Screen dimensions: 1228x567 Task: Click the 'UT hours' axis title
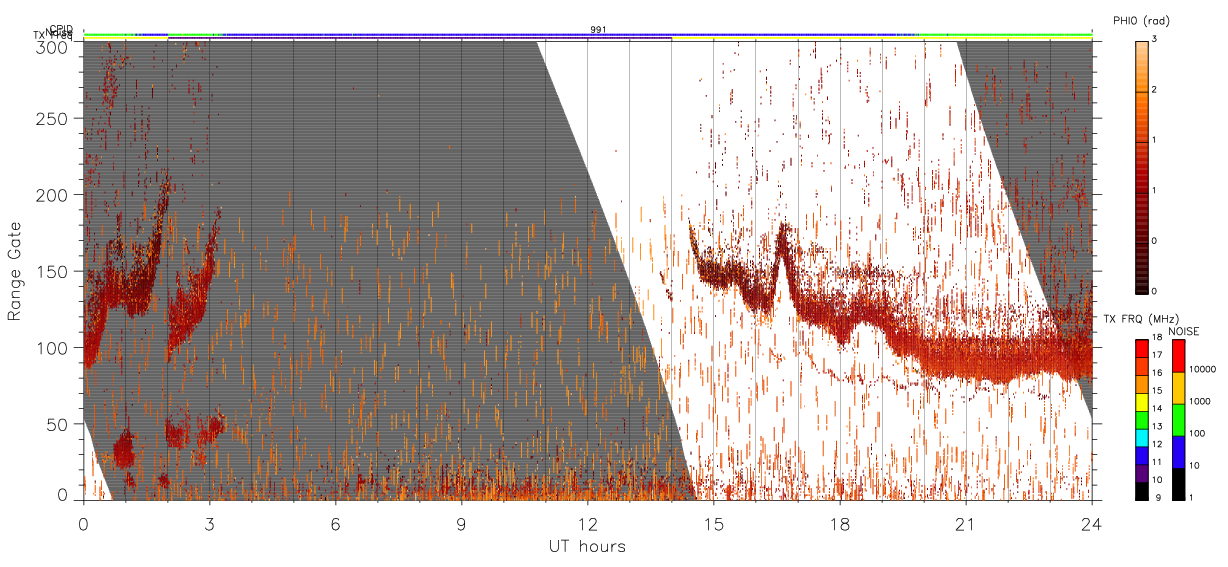coord(587,546)
